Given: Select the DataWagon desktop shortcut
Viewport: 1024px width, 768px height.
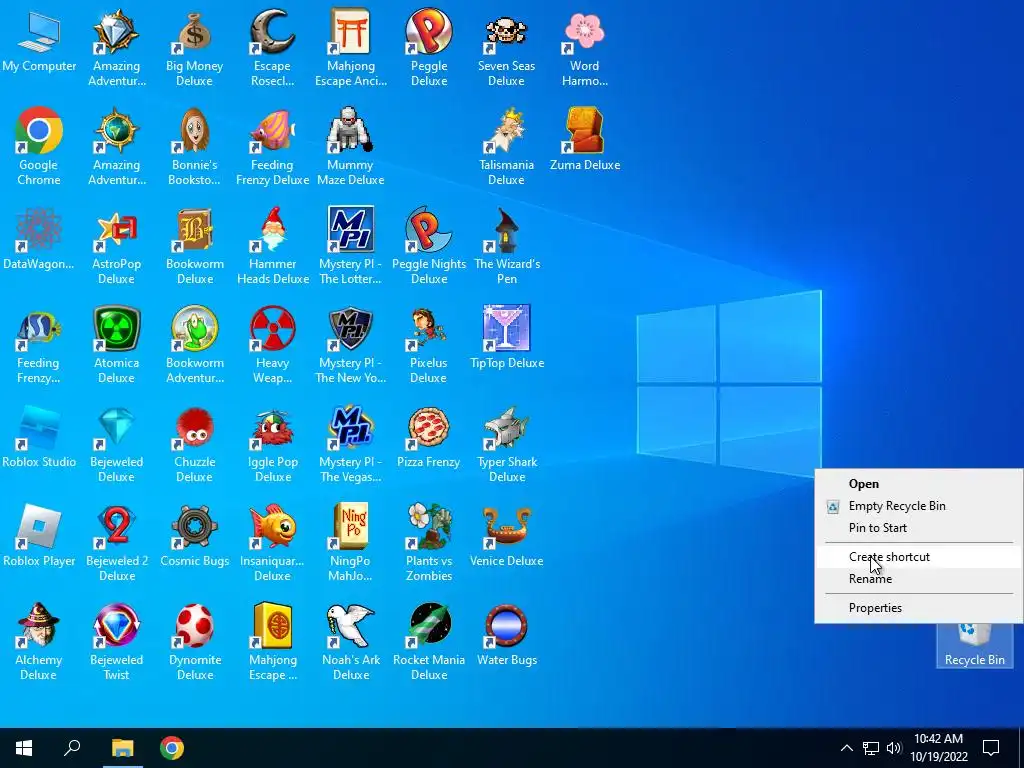Looking at the screenshot, I should pos(39,240).
